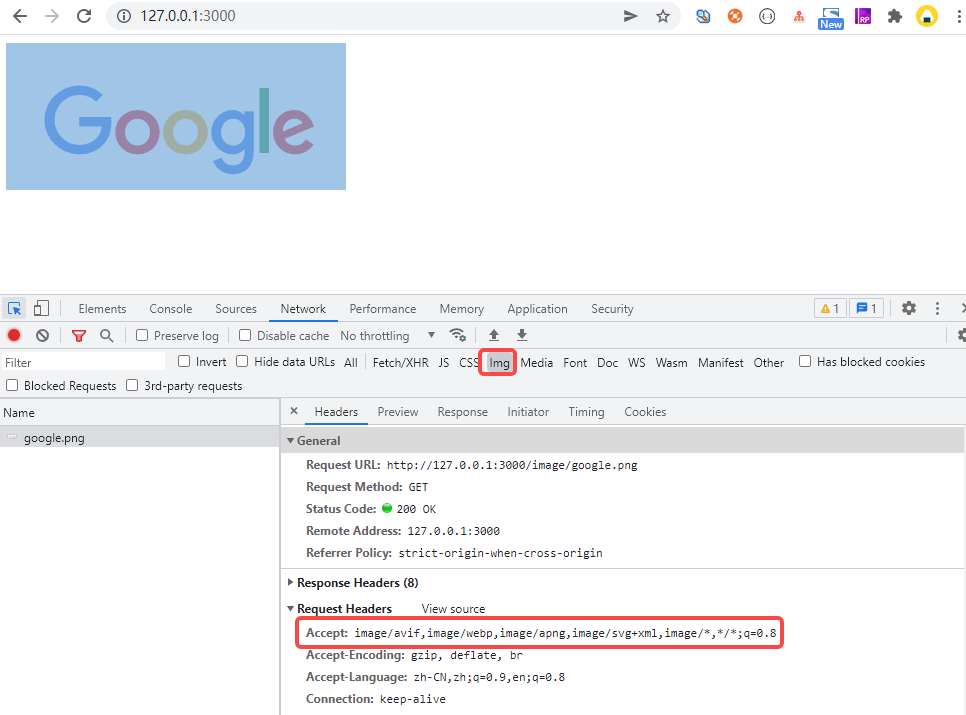View the Initiator tab
966x715 pixels.
[528, 412]
